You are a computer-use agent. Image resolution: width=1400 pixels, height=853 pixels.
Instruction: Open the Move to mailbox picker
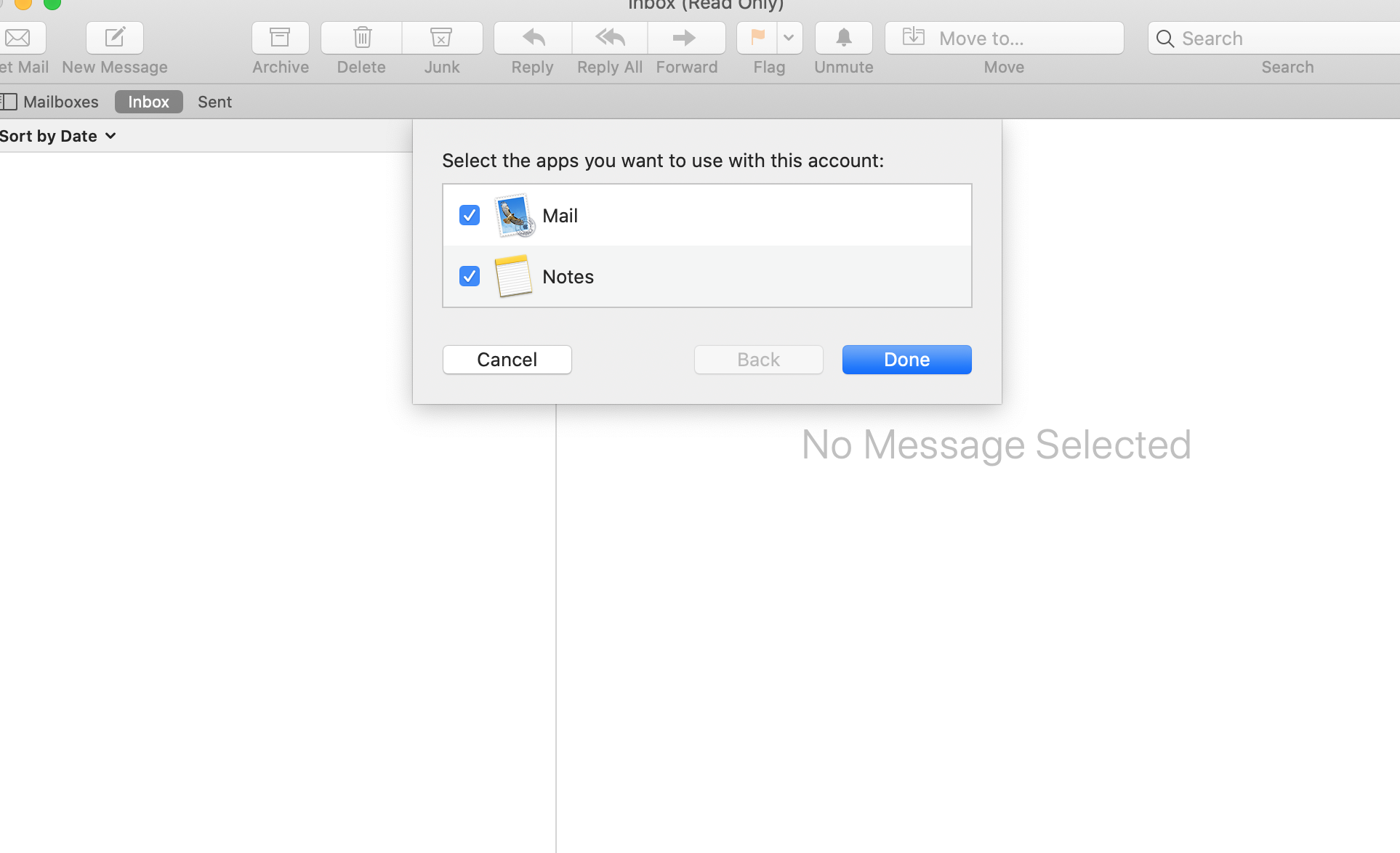(x=1003, y=38)
